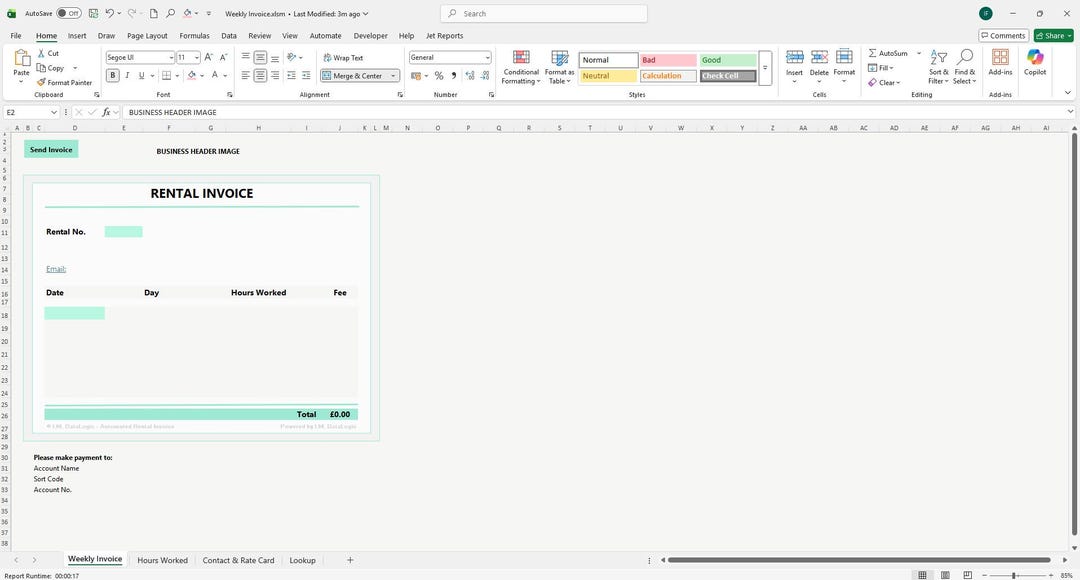Switch to the Formulas ribbon tab
This screenshot has width=1080, height=580.
point(194,36)
